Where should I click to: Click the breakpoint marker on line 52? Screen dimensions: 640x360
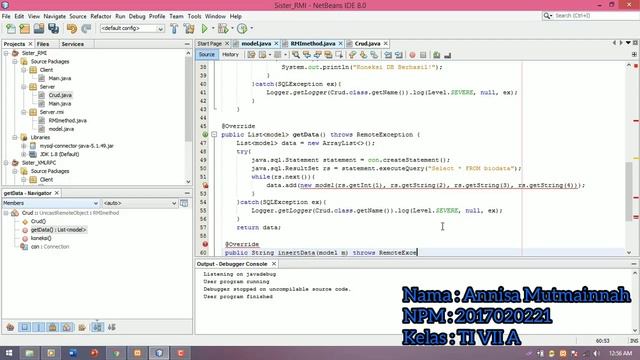[x=205, y=185]
